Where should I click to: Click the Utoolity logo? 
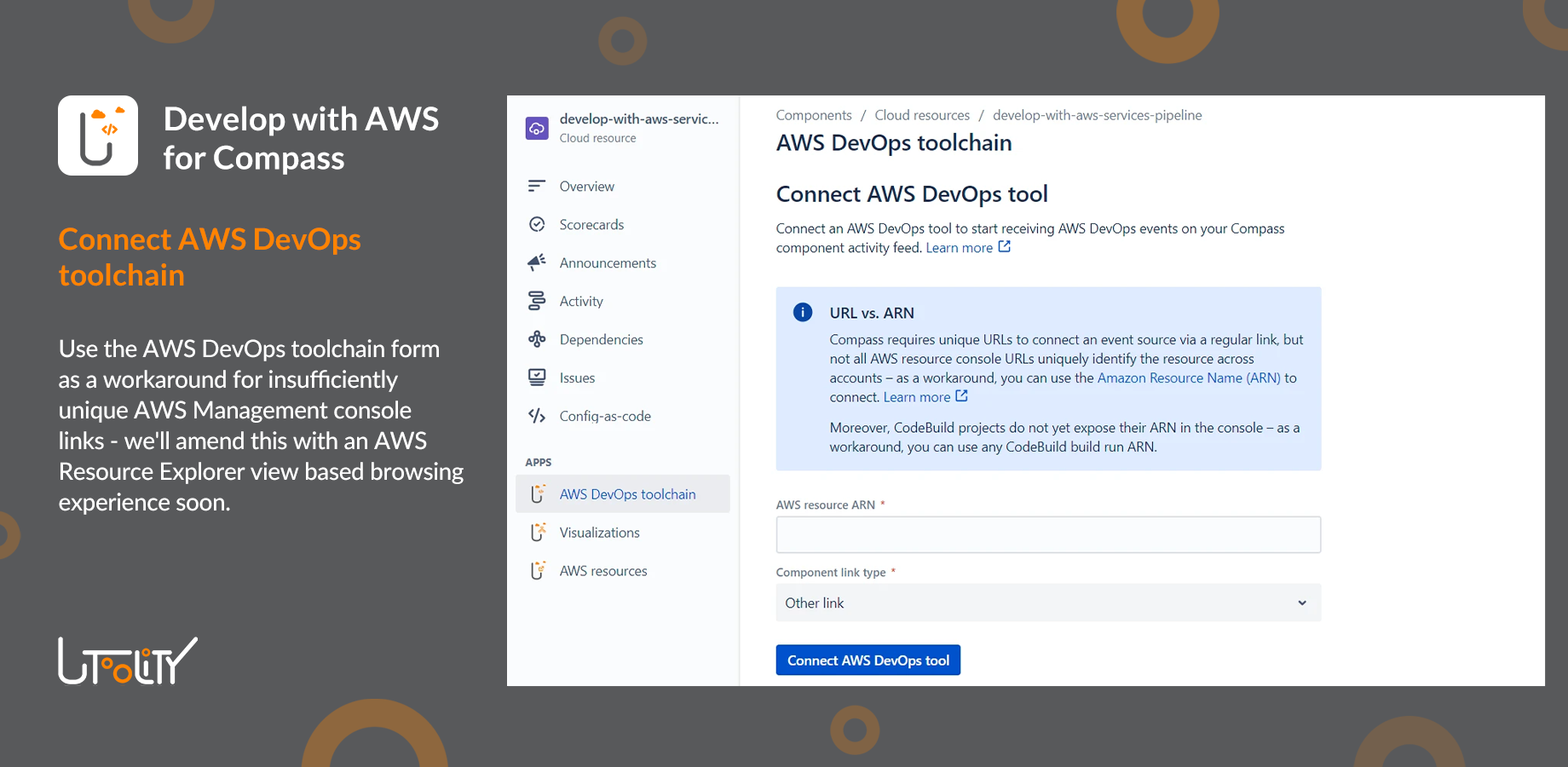coord(128,660)
